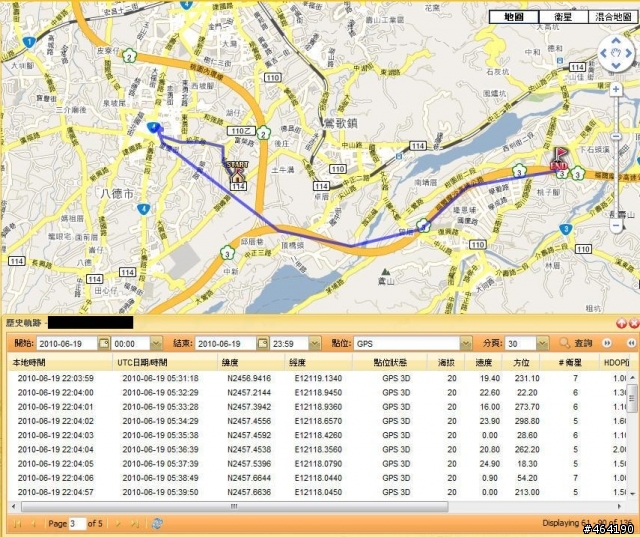Collapse the panel with the red up-arrow icon
Screen dimensions: 640x537
click(621, 324)
